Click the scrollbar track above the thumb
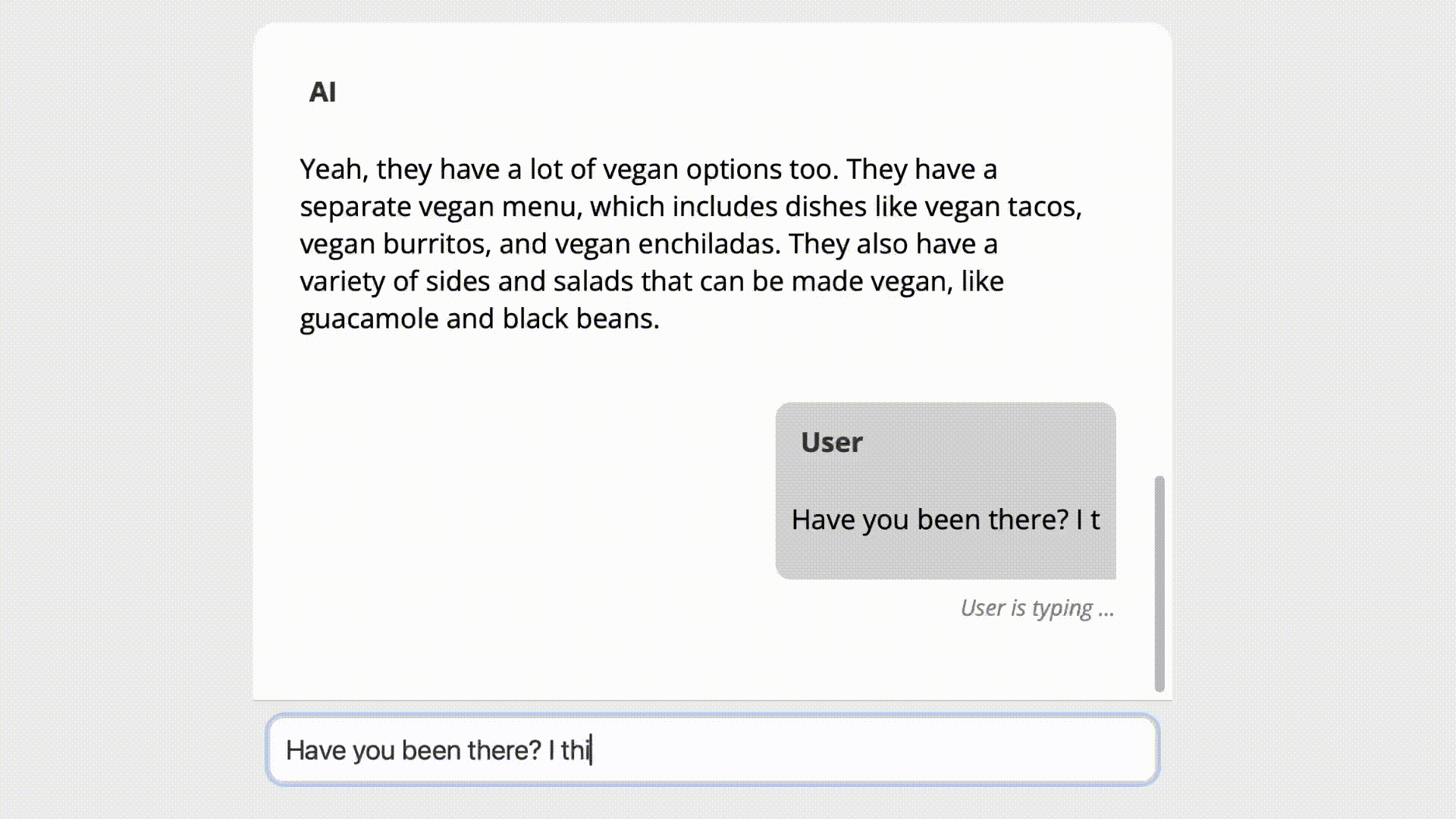Viewport: 1456px width, 819px height. [x=1159, y=250]
